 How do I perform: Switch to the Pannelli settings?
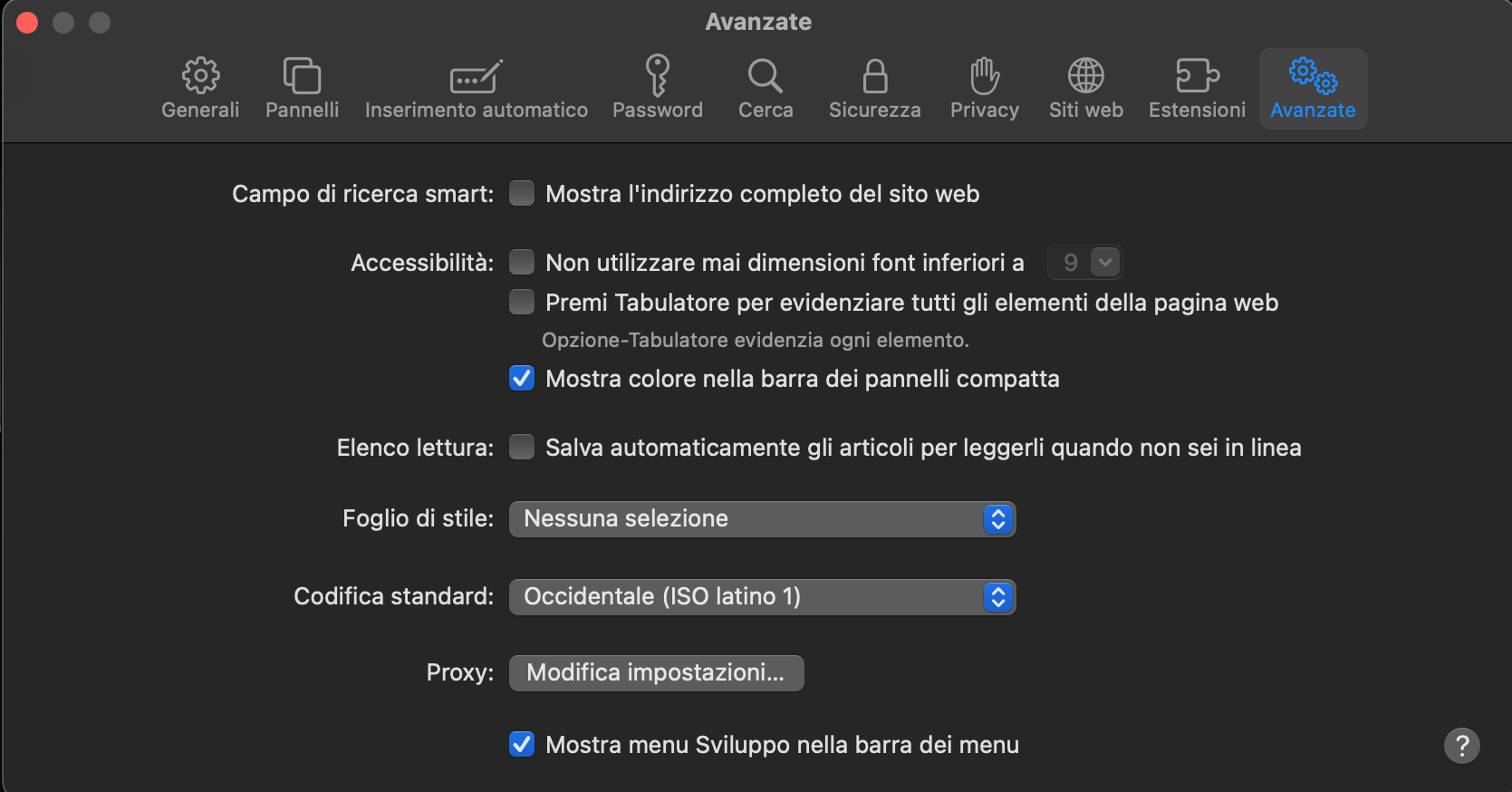tap(302, 86)
